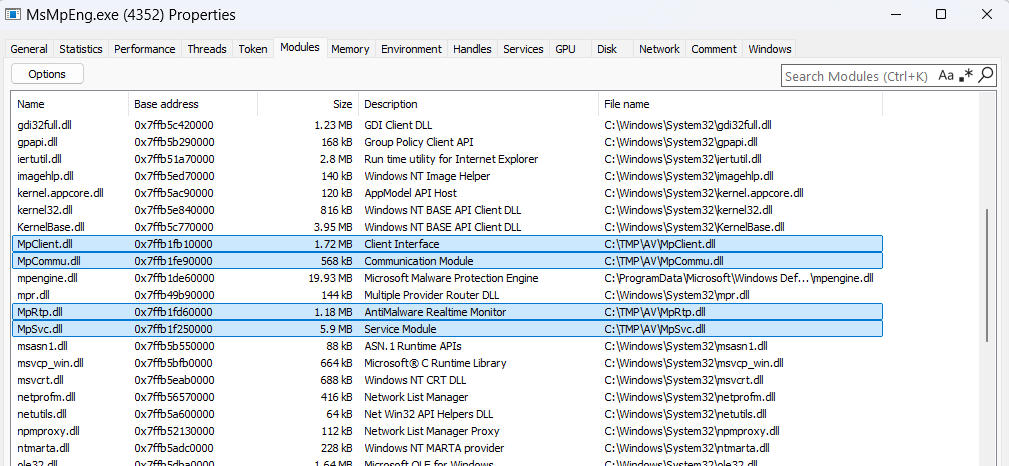
Task: Select the ntmarta.dll module row
Action: tap(447, 449)
